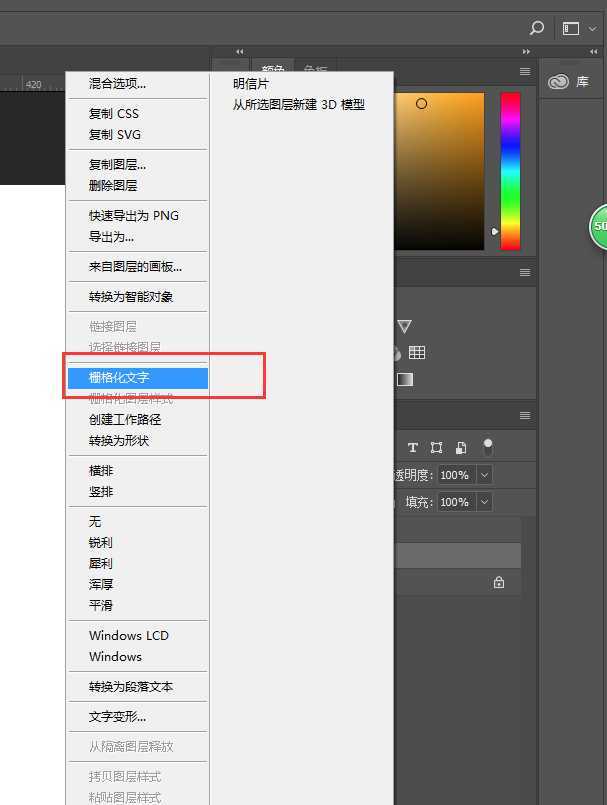Click 混合选项... menu entry
Viewport: 607px width, 805px height.
pyautogui.click(x=117, y=84)
